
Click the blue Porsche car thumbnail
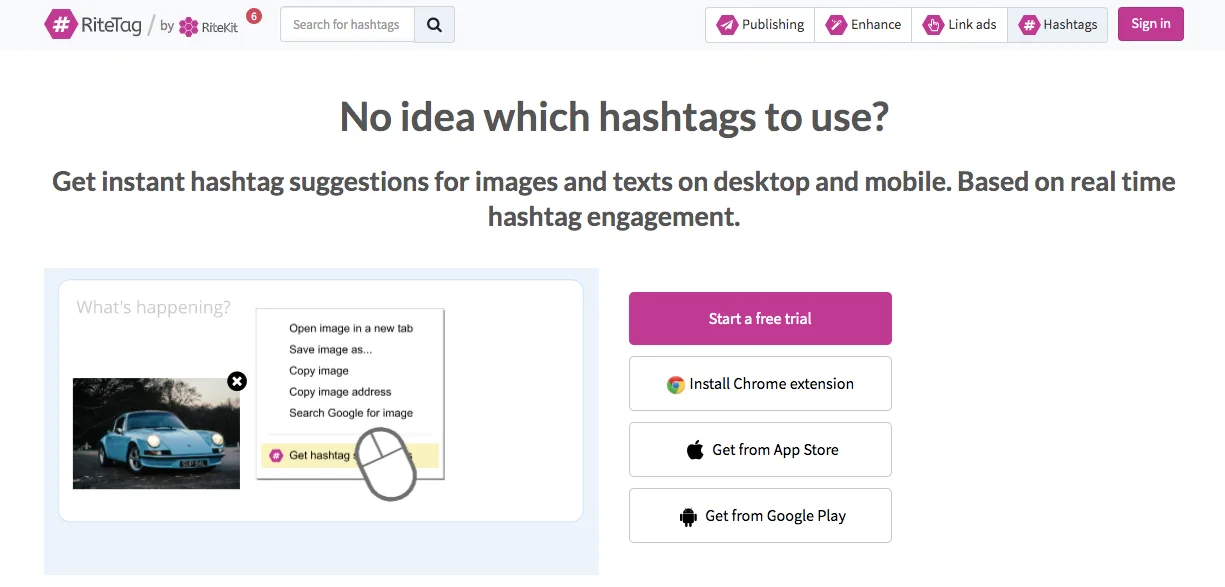tap(156, 433)
